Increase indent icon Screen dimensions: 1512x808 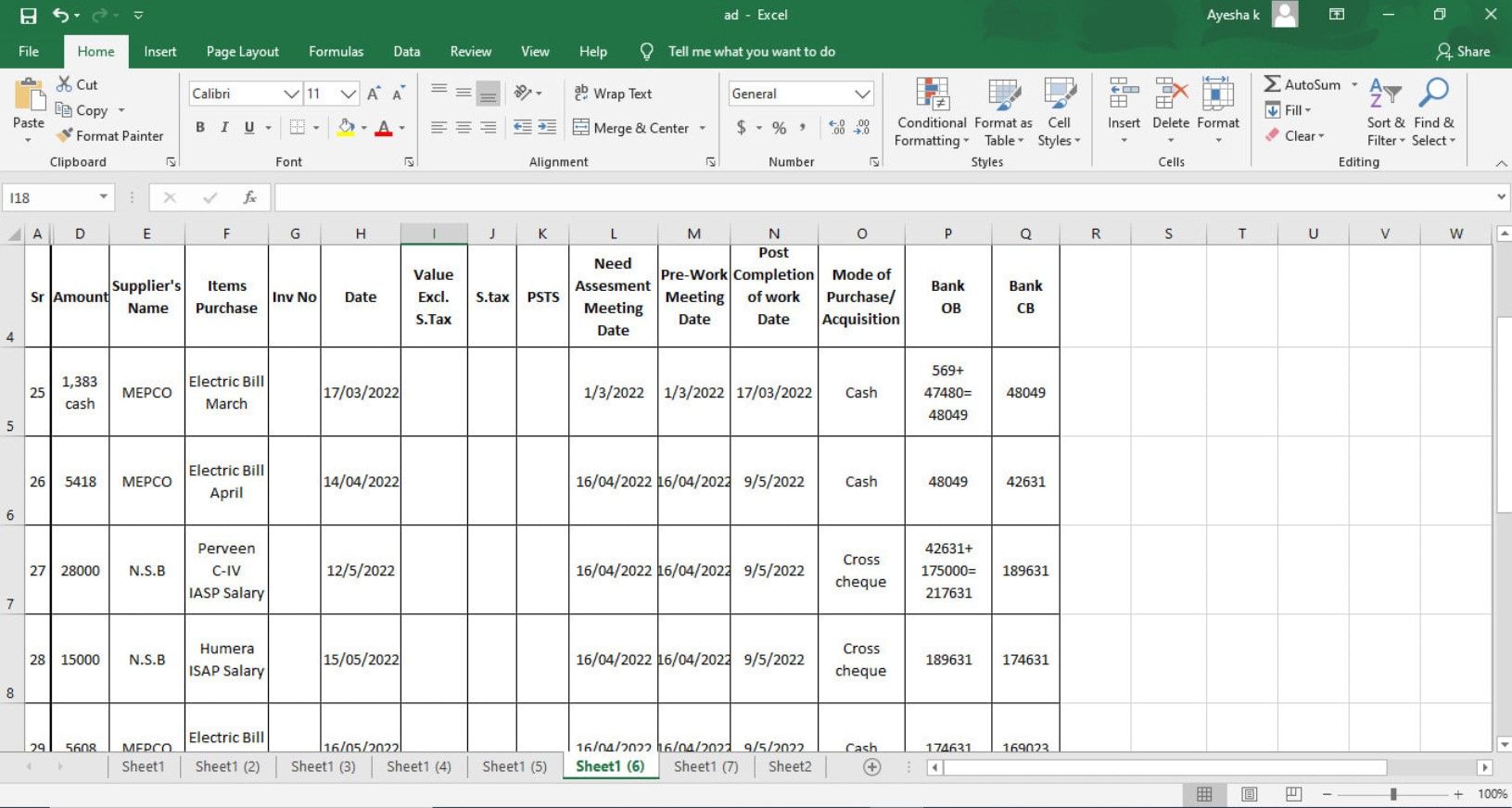548,128
